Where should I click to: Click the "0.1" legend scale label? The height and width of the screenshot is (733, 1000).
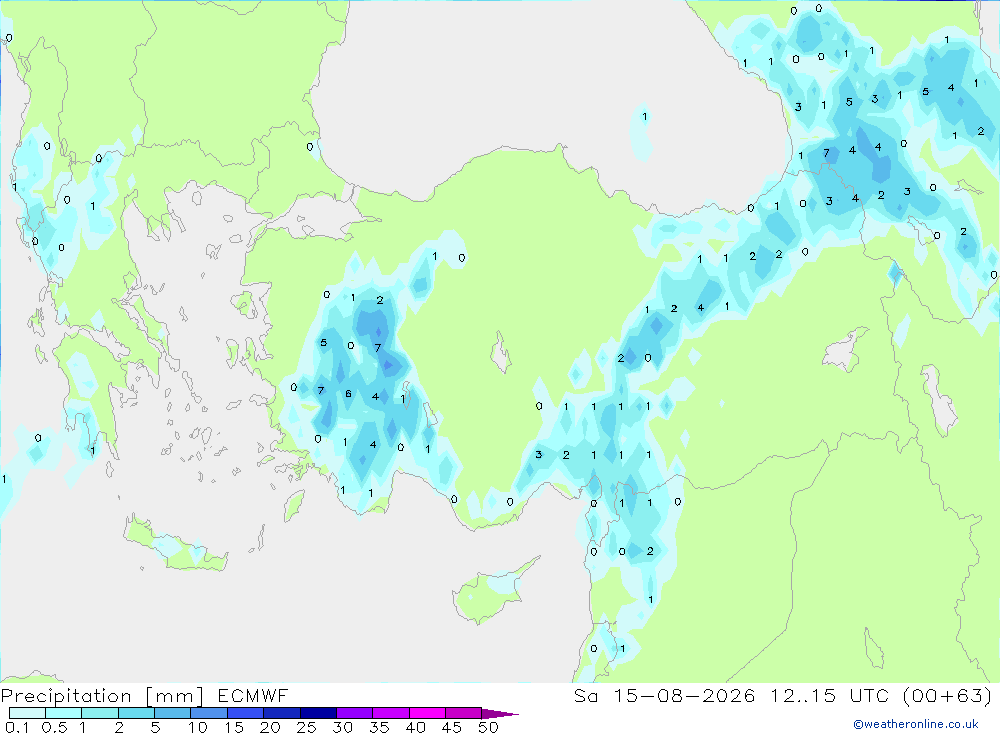point(17,727)
